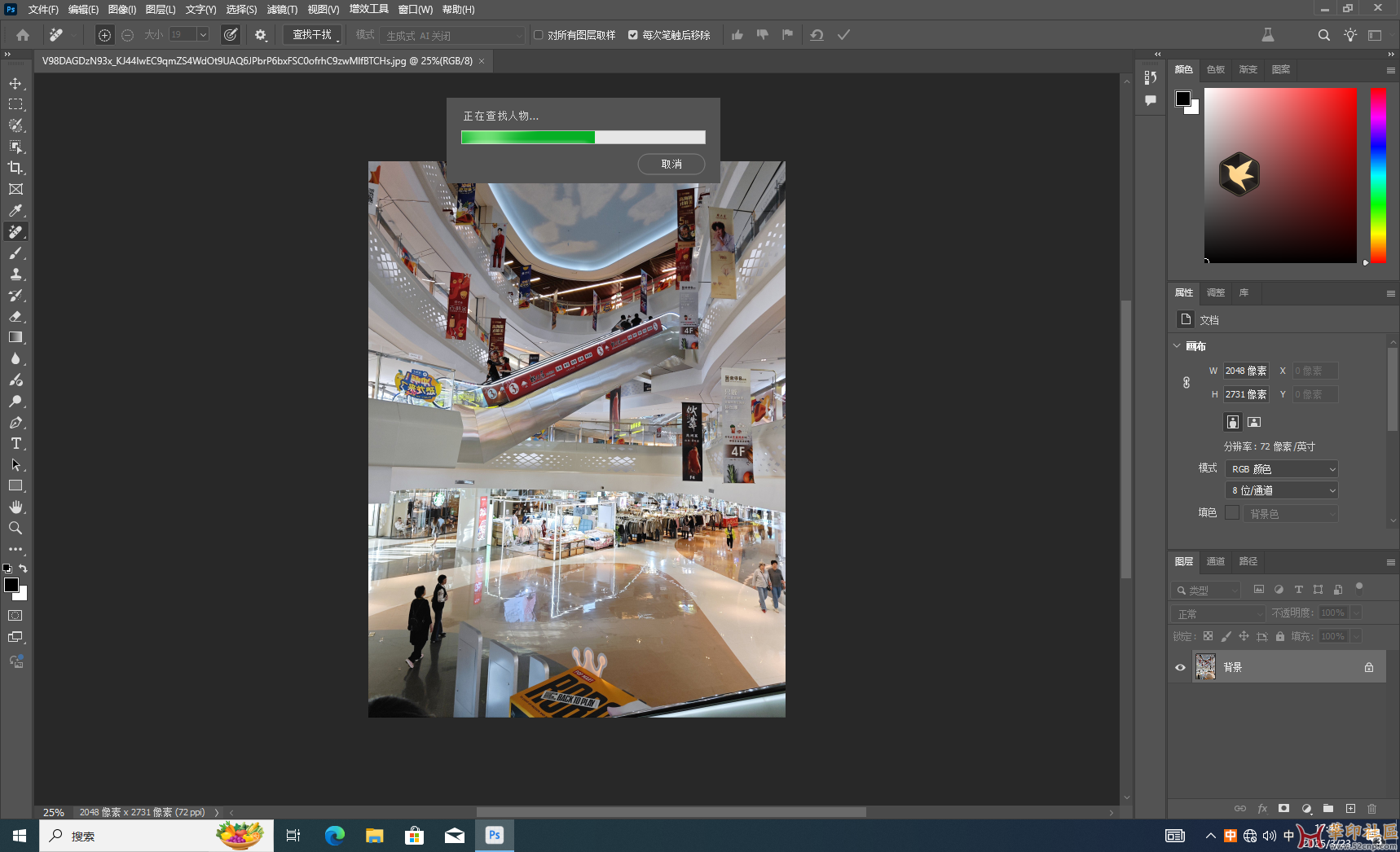
Task: Select the Gradient tool
Action: click(15, 337)
